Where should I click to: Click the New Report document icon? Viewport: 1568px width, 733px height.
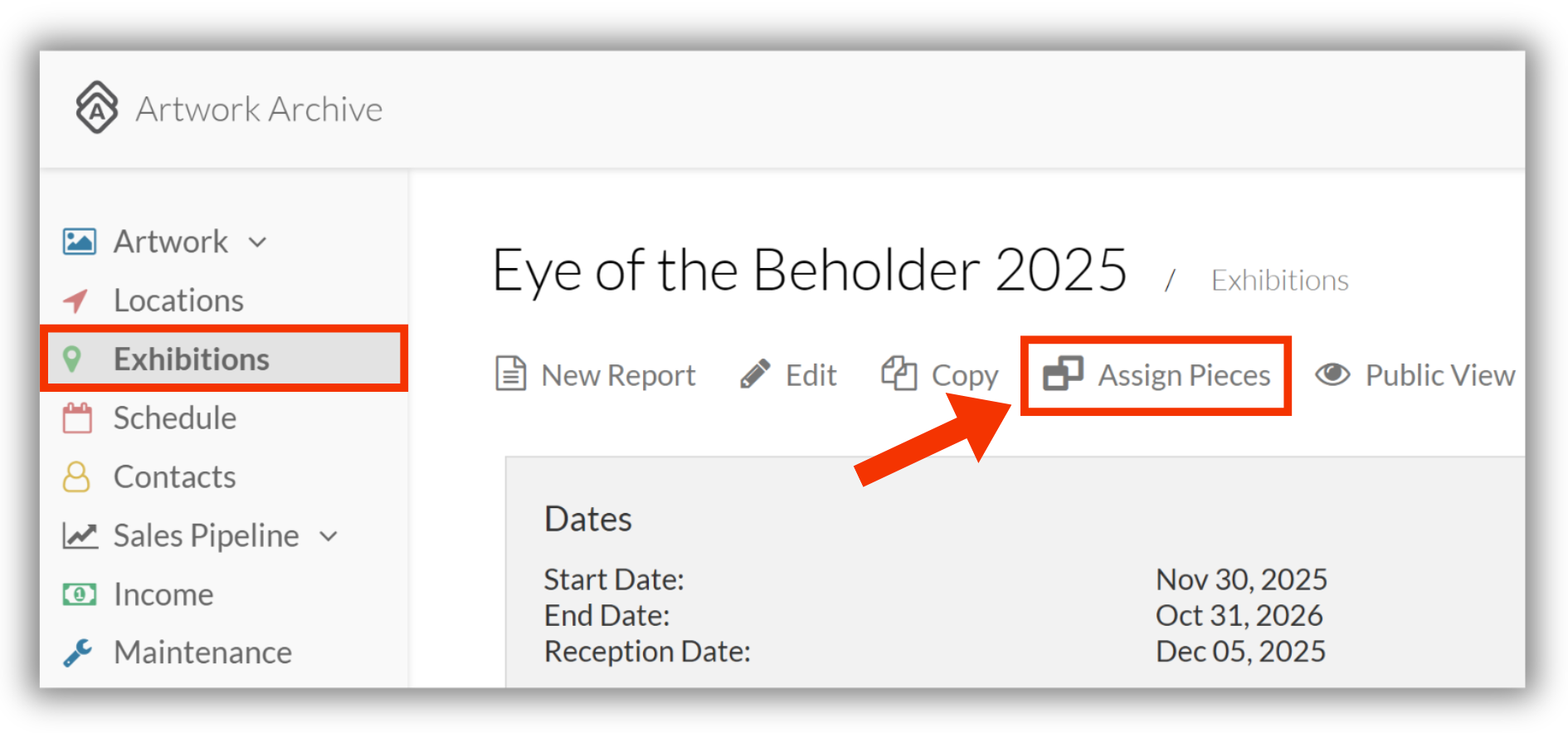(x=510, y=374)
